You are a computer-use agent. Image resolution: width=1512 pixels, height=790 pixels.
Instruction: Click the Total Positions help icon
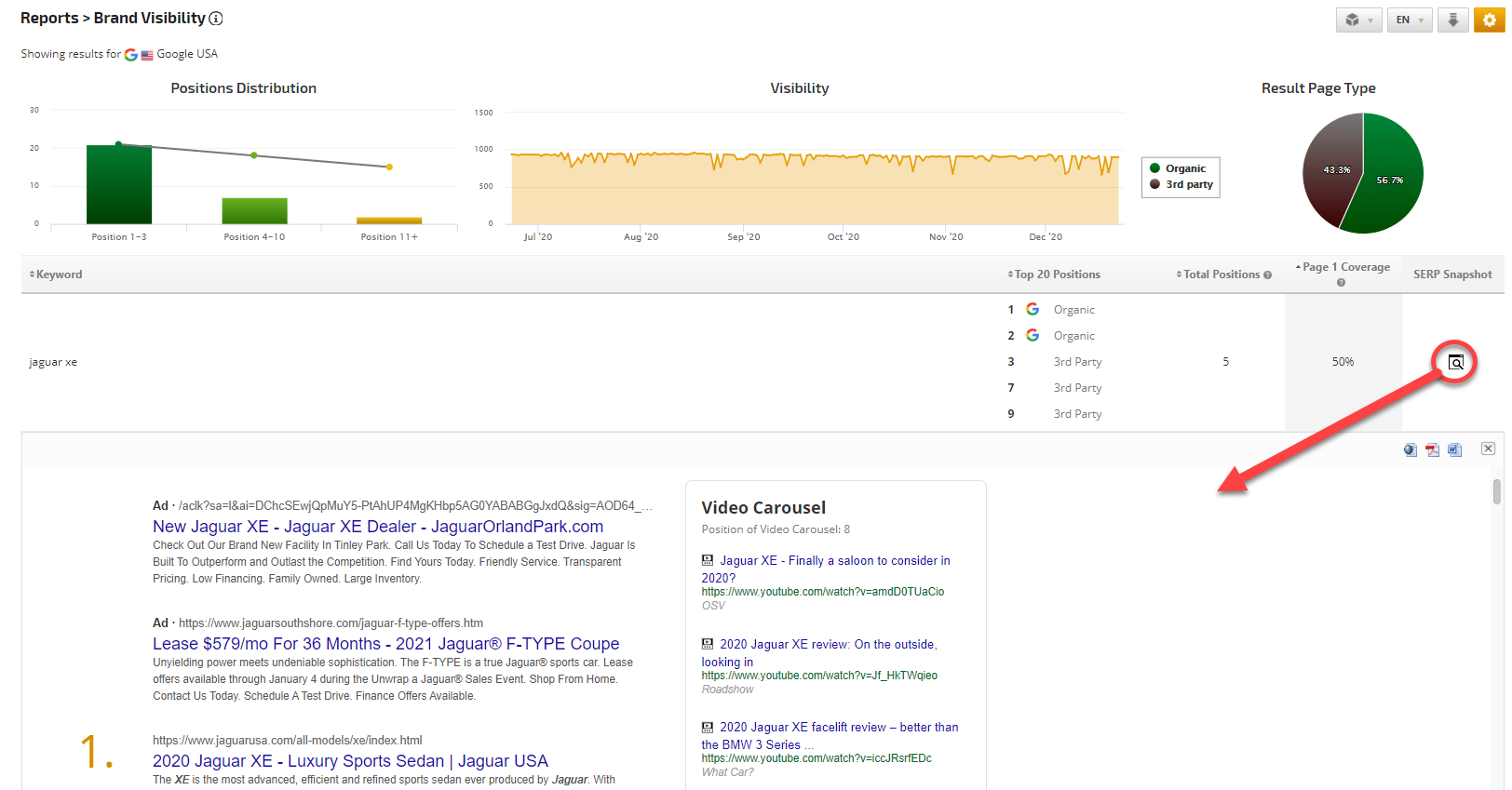tap(1267, 275)
